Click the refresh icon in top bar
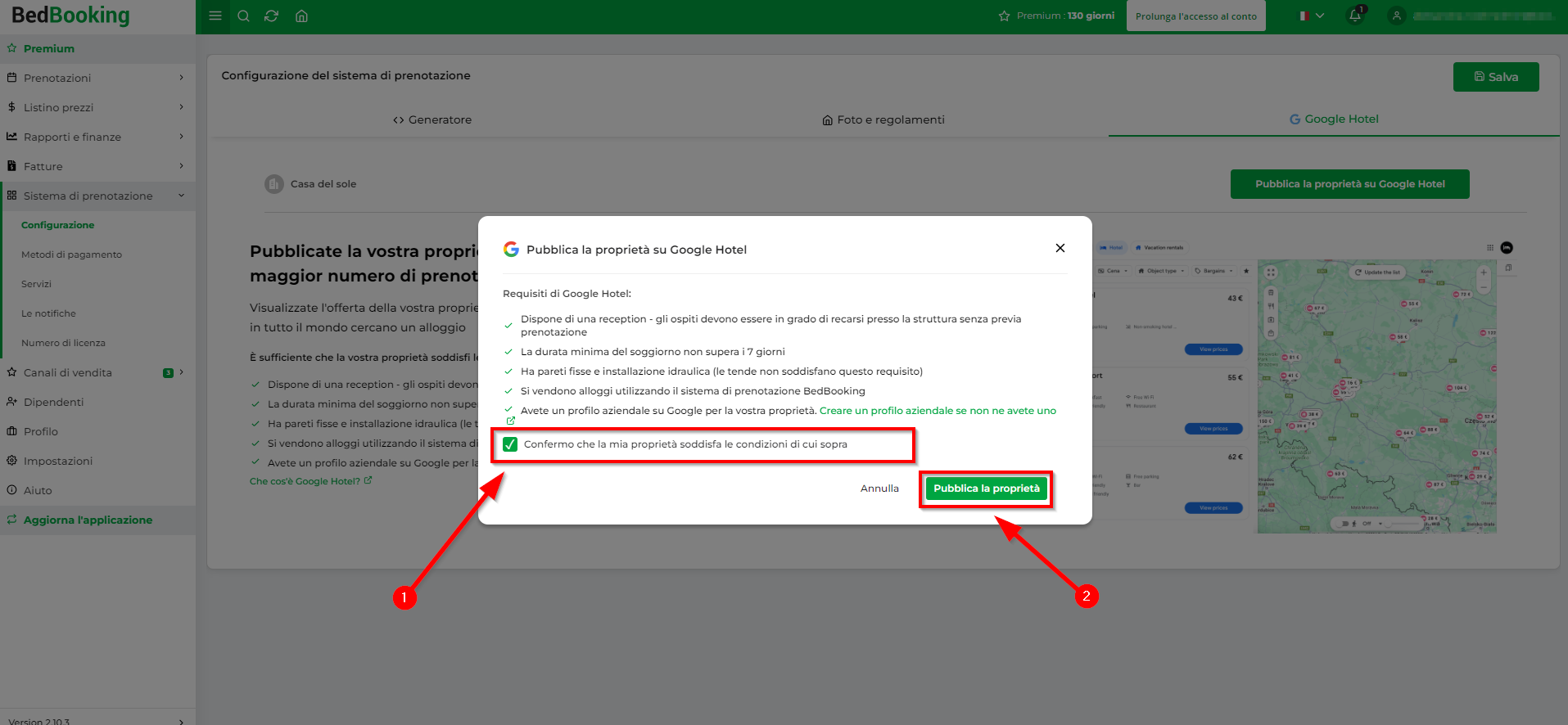The height and width of the screenshot is (725, 1568). coord(272,16)
